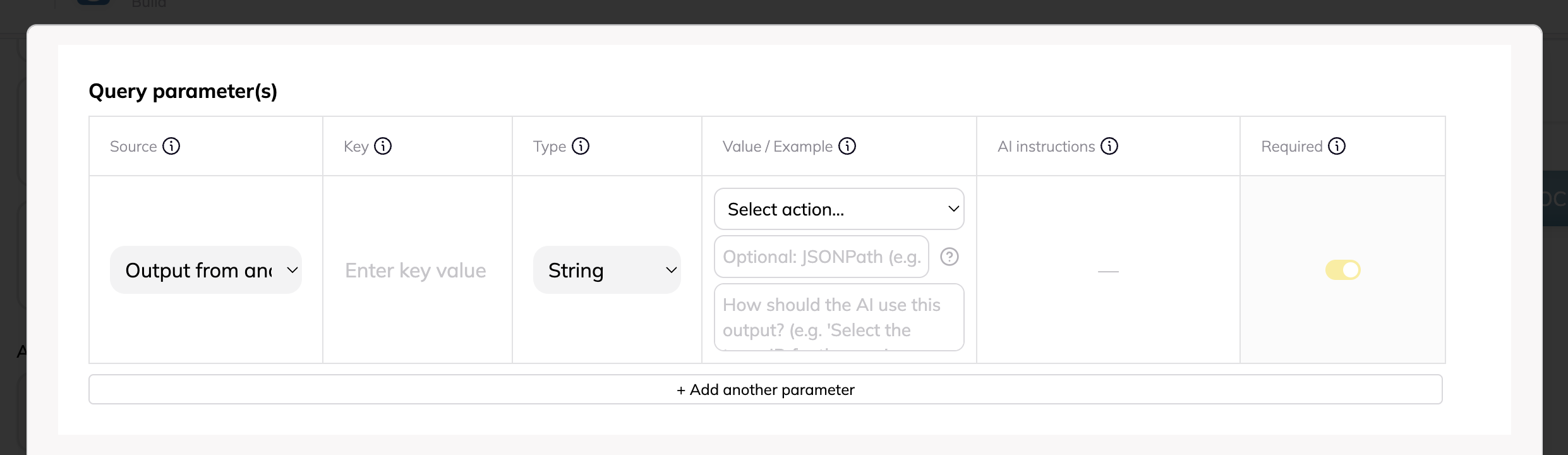1568x455 pixels.
Task: Focus the Optional JSONPath text field
Action: (x=821, y=257)
